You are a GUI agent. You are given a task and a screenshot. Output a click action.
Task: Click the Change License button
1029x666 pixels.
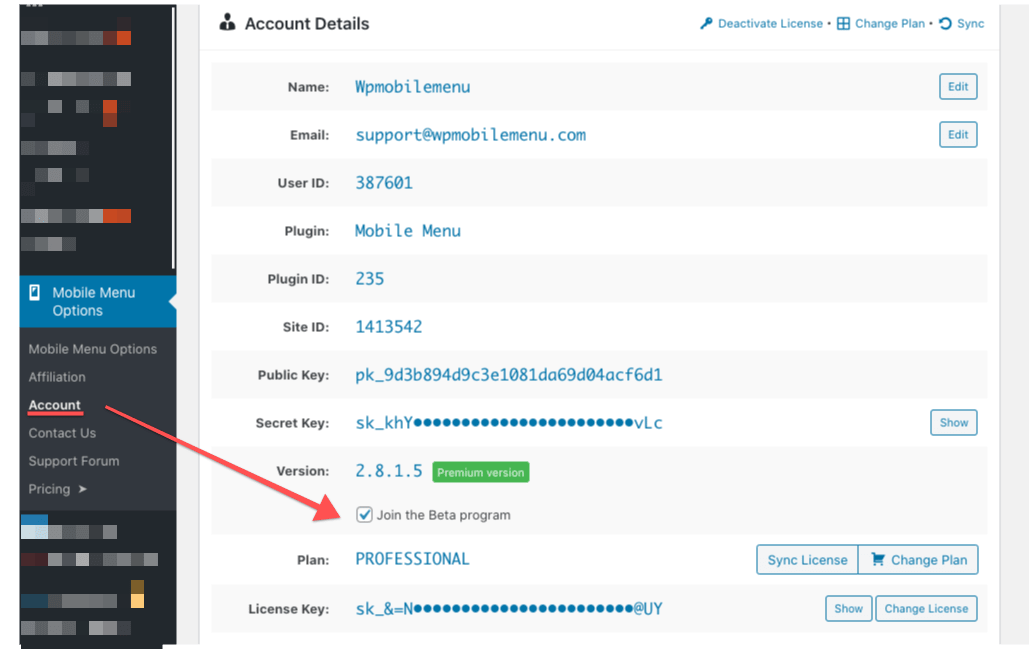click(x=926, y=608)
